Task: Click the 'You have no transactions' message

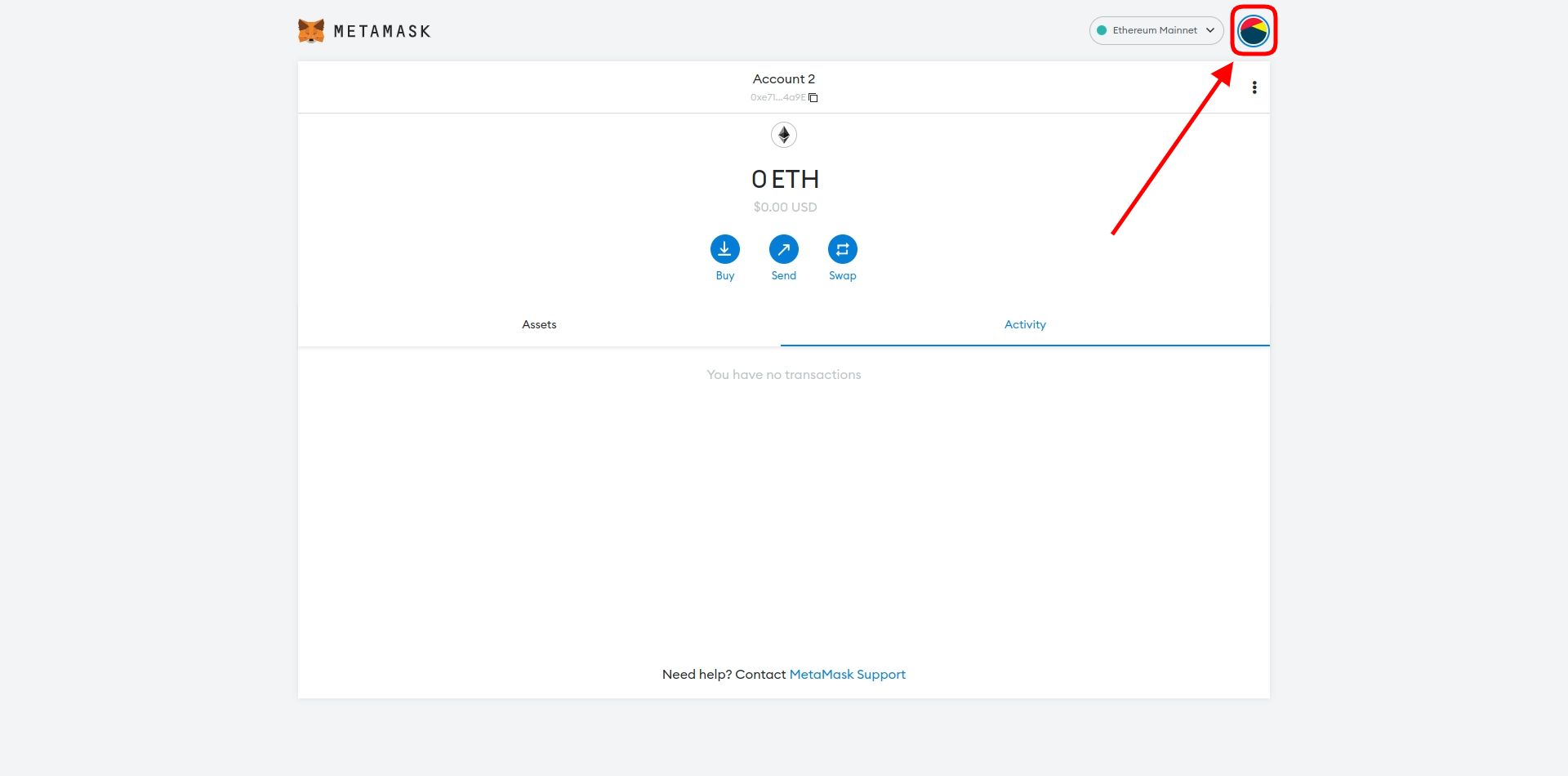Action: pyautogui.click(x=784, y=375)
